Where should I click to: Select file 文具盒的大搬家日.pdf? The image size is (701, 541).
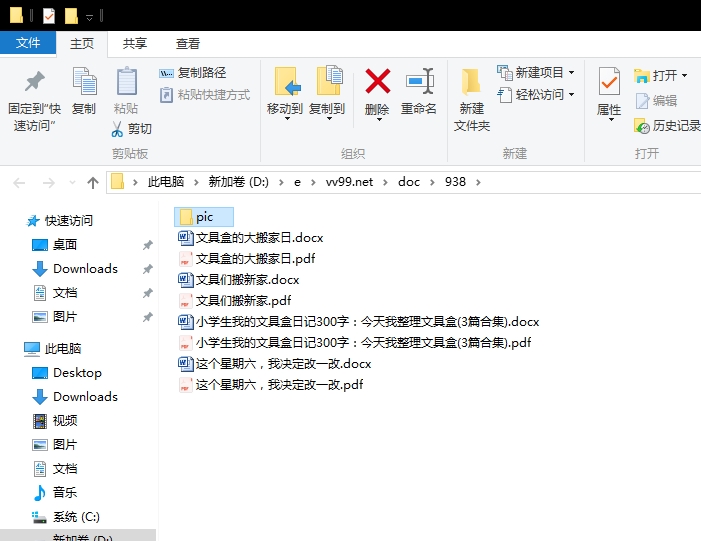pyautogui.click(x=247, y=258)
